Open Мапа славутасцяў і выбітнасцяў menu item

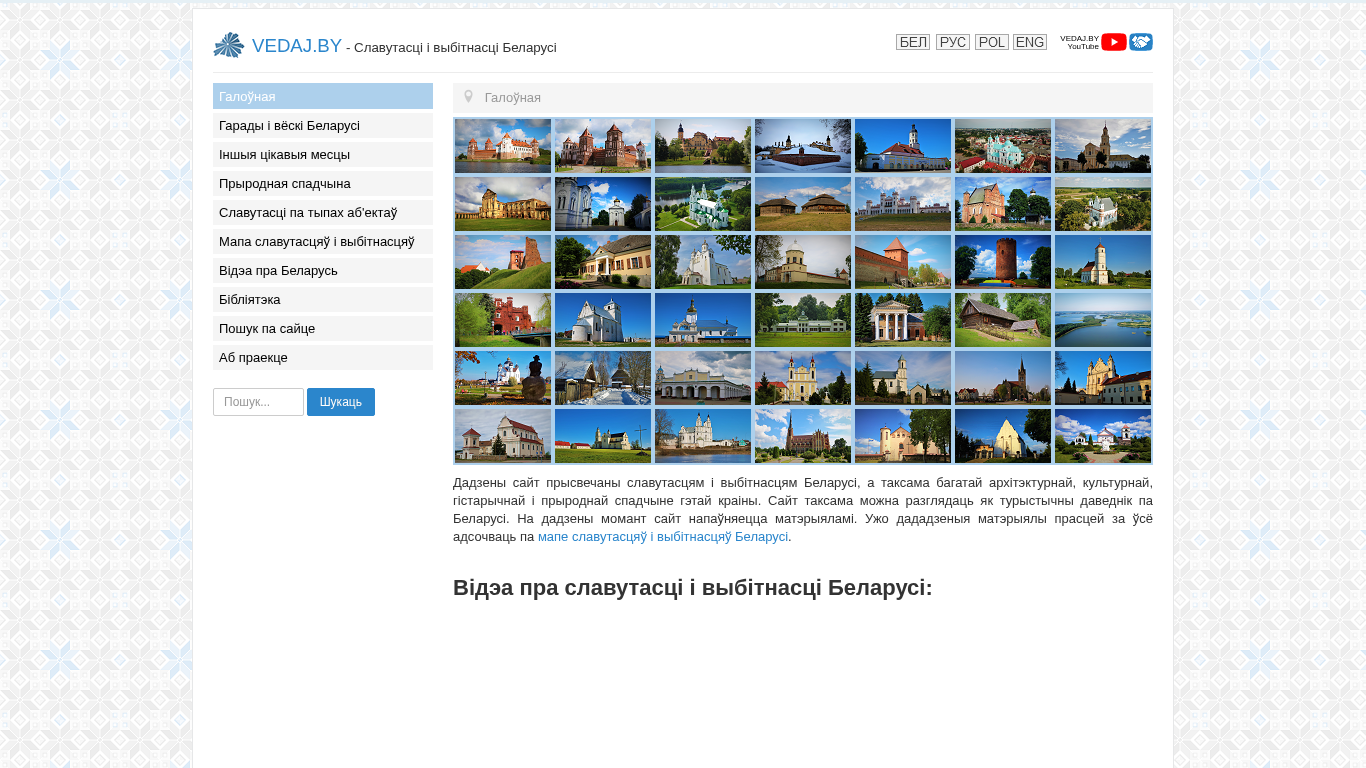pyautogui.click(x=323, y=241)
